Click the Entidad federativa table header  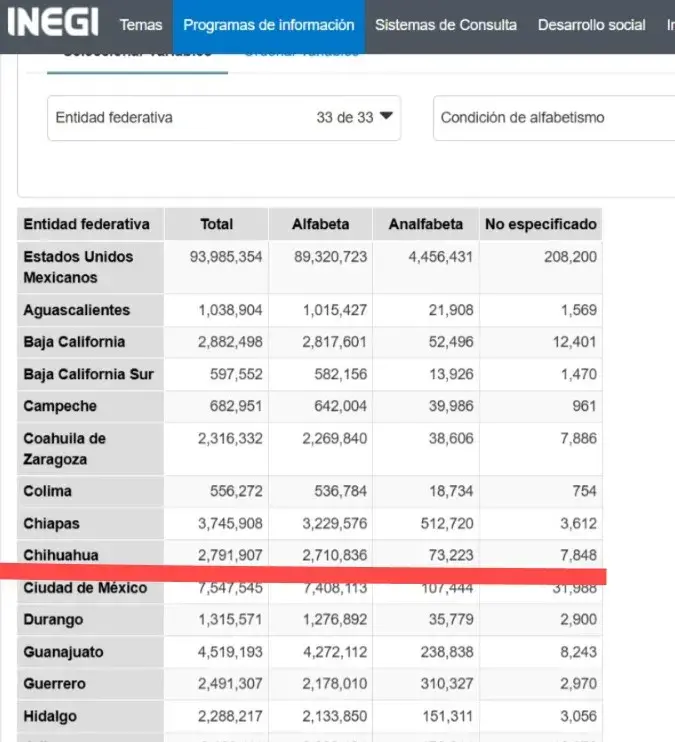pos(87,224)
